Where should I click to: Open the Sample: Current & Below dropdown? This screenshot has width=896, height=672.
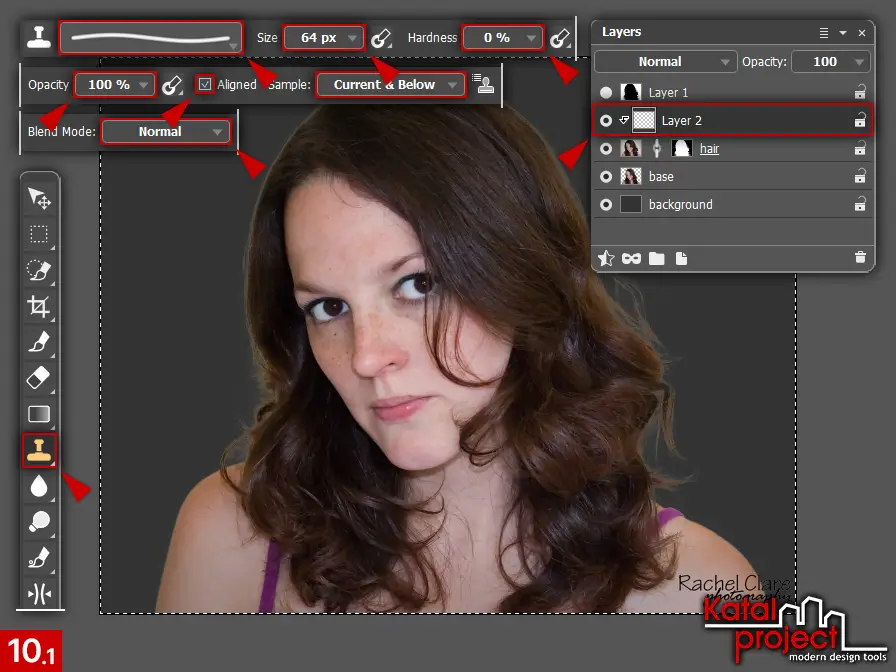pos(389,85)
